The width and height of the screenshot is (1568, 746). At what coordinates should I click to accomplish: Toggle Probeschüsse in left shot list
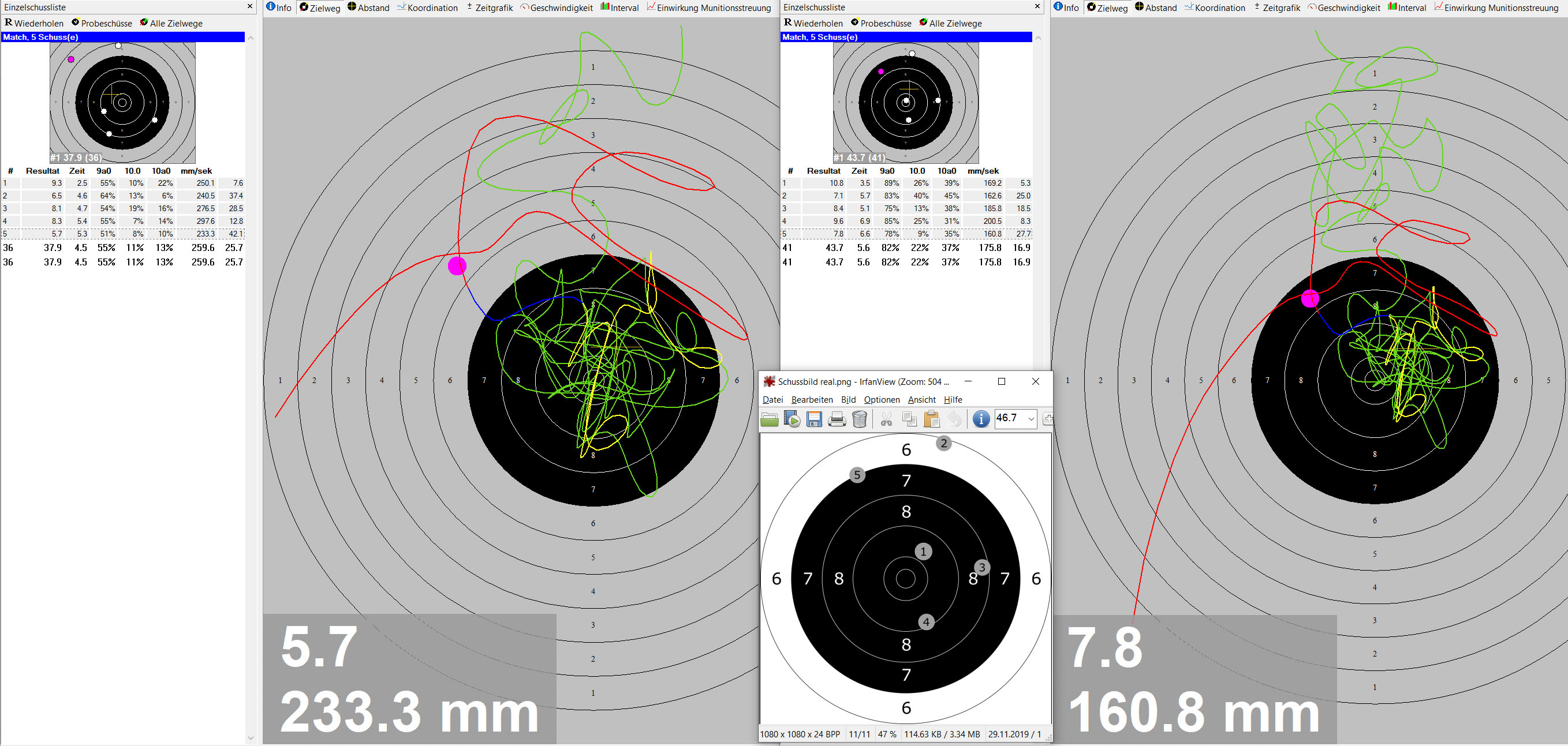101,23
